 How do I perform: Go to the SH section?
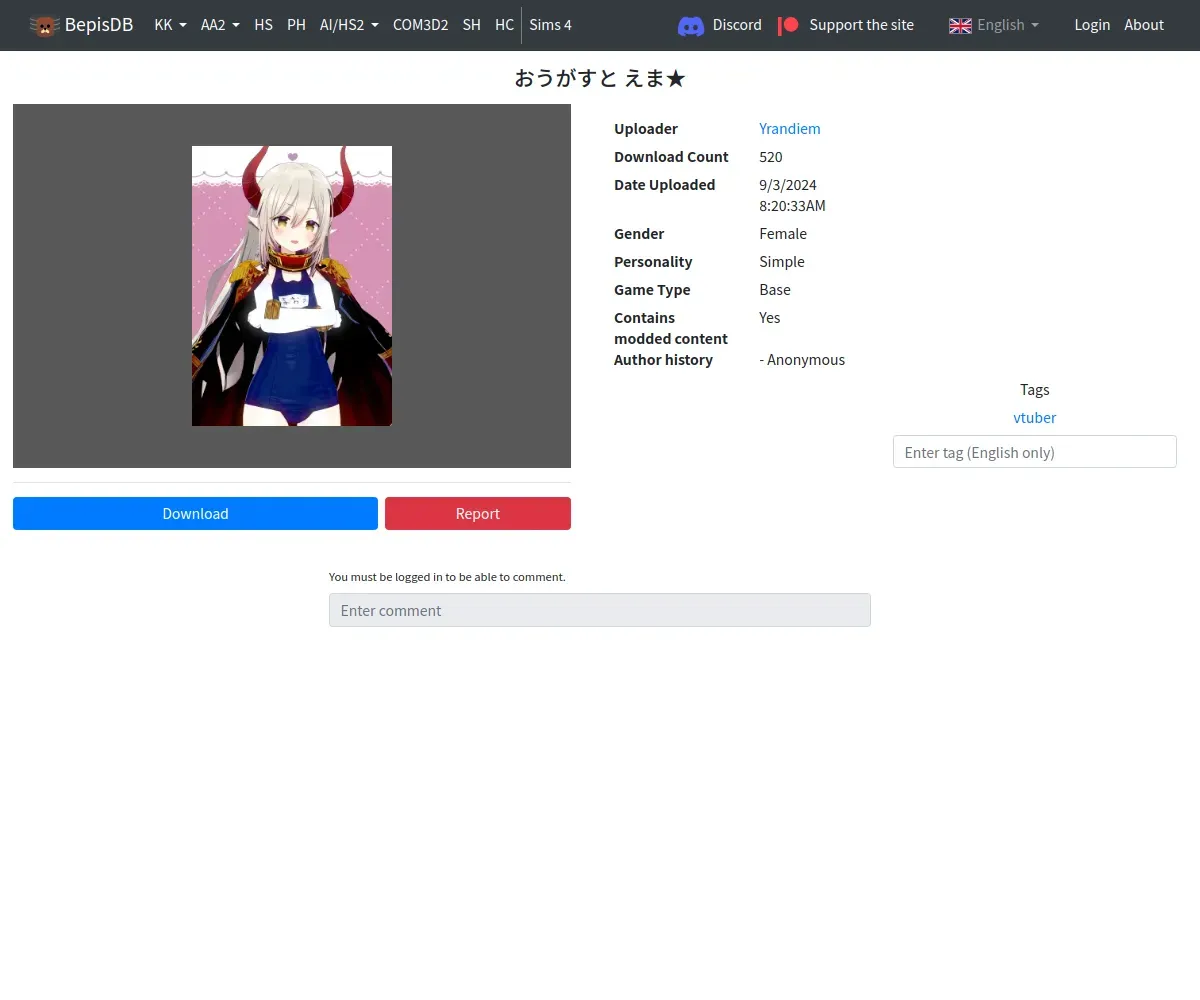point(471,25)
